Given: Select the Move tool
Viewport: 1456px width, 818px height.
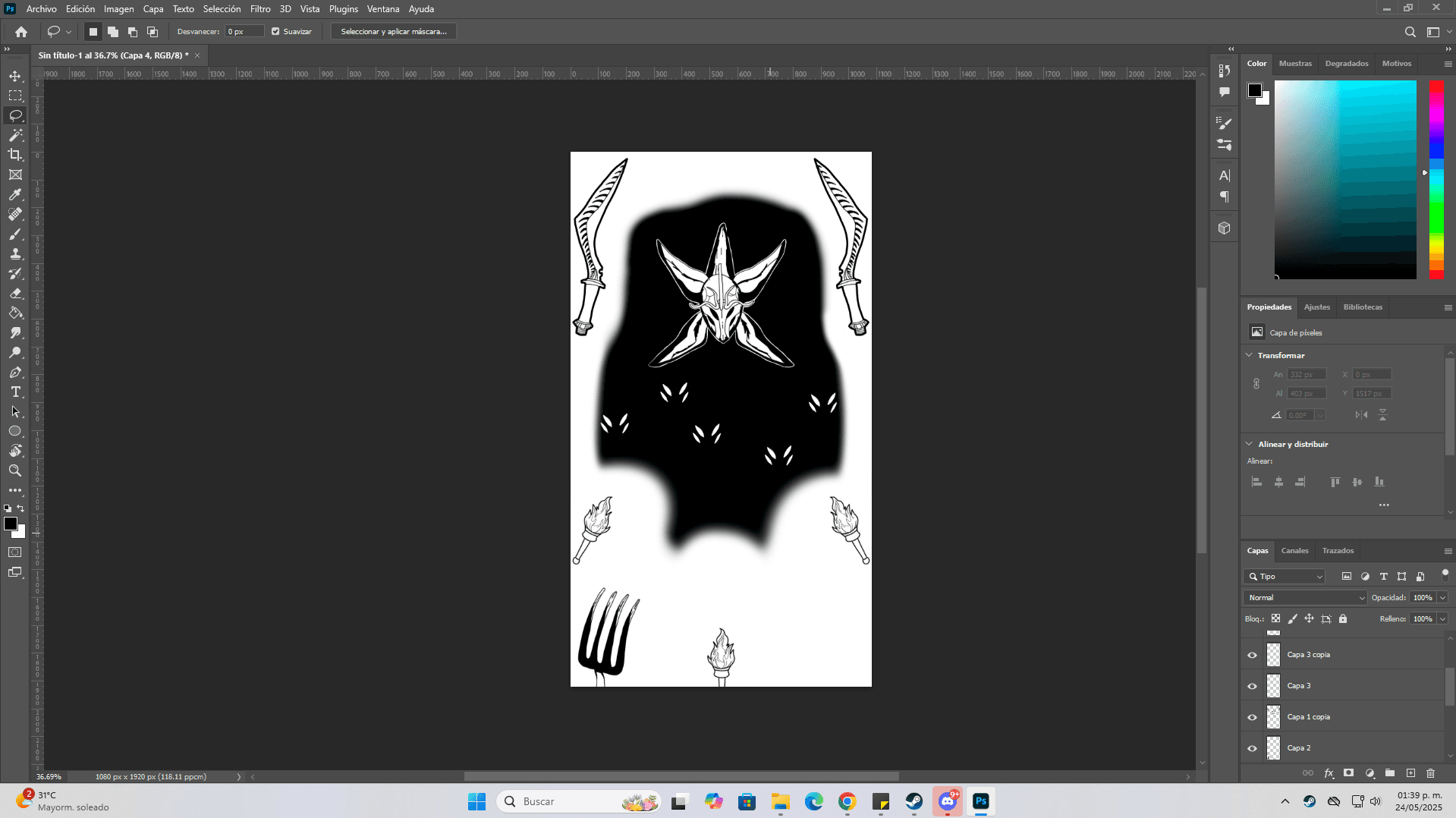Looking at the screenshot, I should point(15,76).
